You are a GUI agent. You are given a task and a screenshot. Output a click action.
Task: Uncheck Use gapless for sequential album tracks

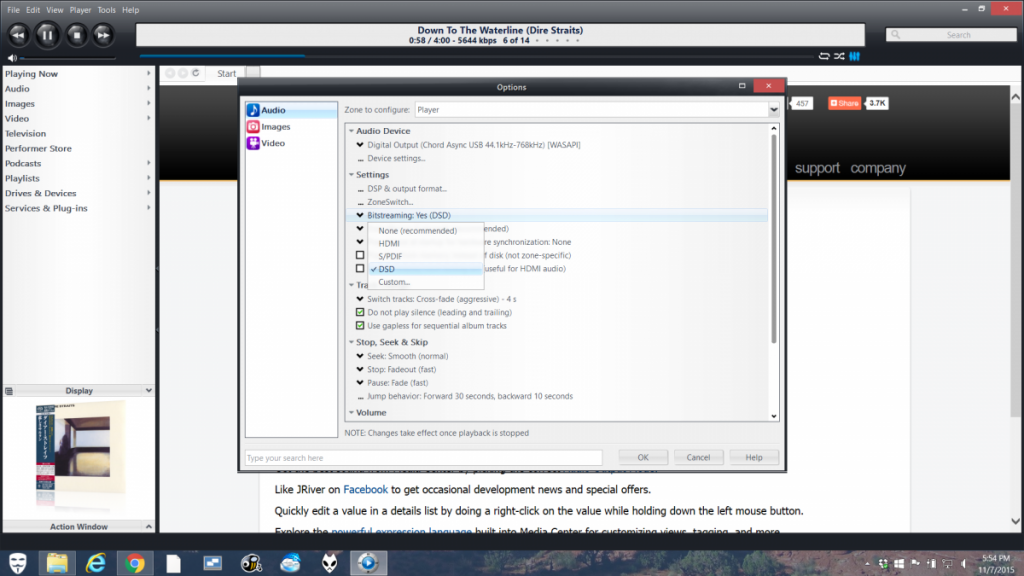[x=360, y=325]
